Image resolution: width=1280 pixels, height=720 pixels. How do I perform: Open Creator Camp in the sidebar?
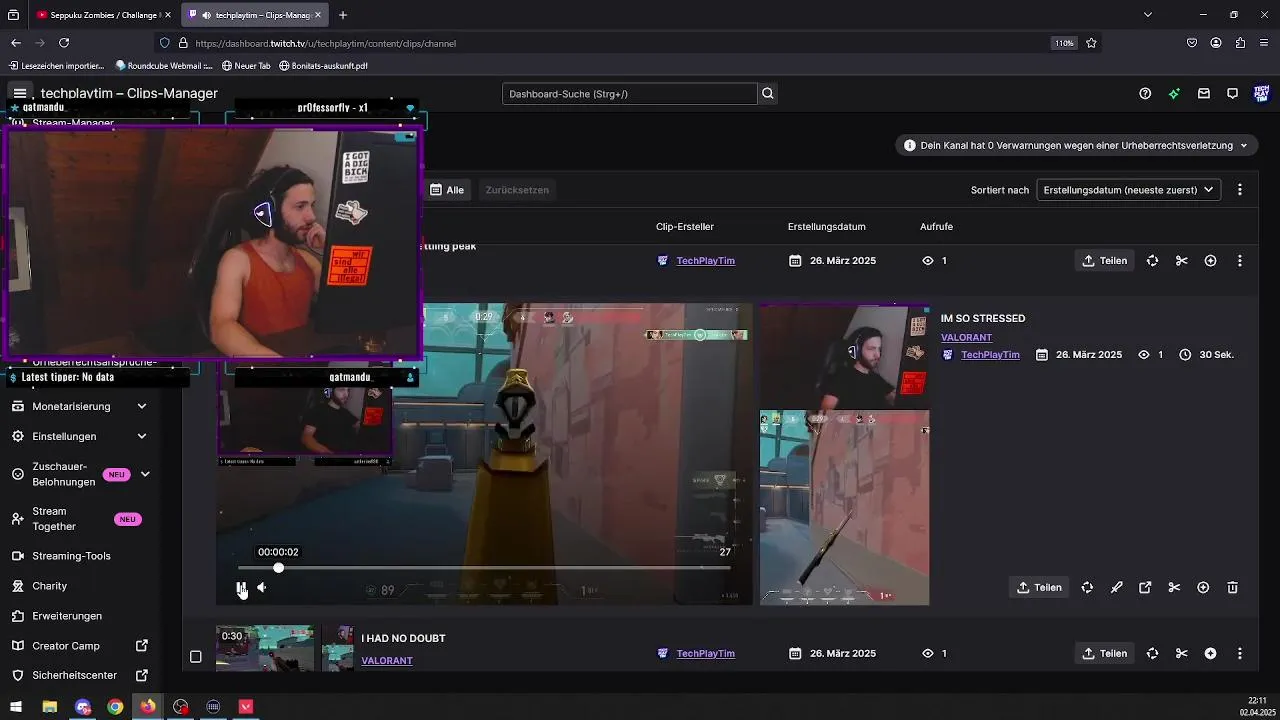pos(66,646)
